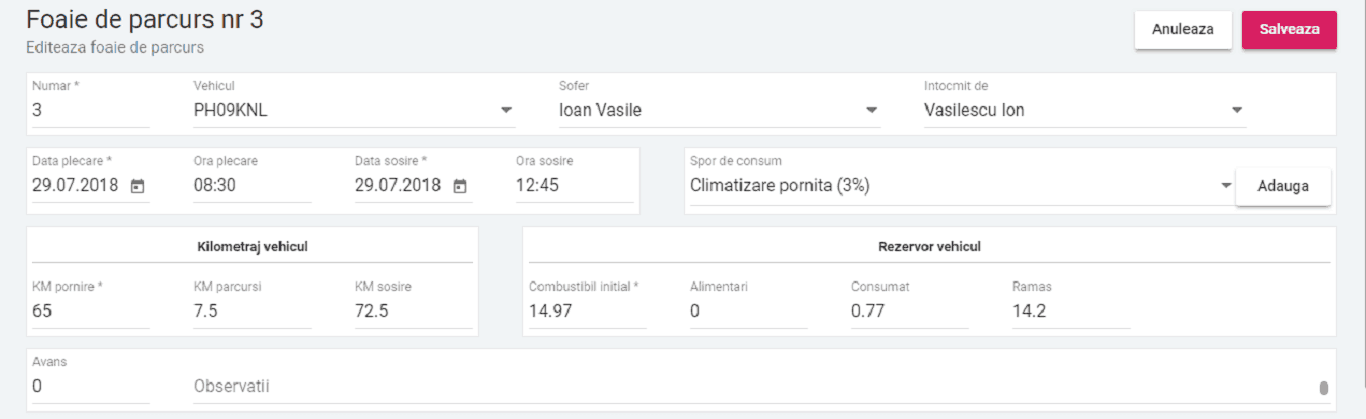Click the KM sosire field
This screenshot has height=419, width=1366.
413,312
